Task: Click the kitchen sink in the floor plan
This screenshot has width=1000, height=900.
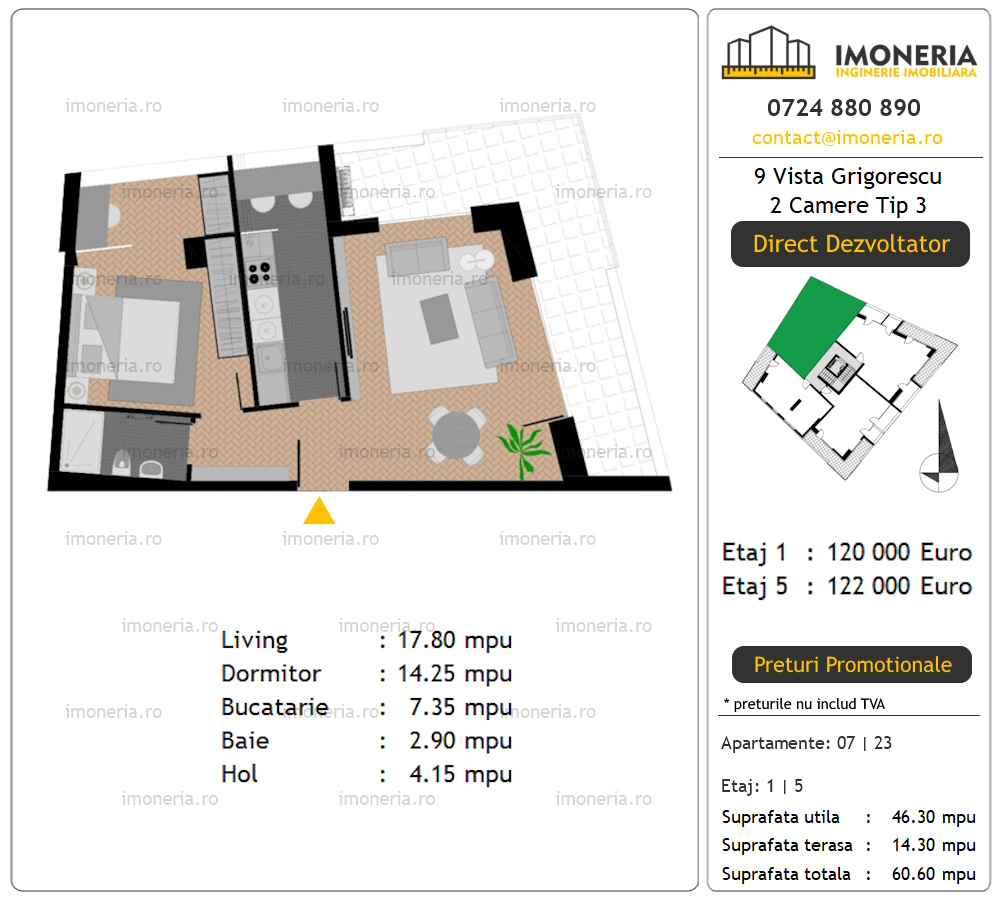Action: (x=271, y=358)
